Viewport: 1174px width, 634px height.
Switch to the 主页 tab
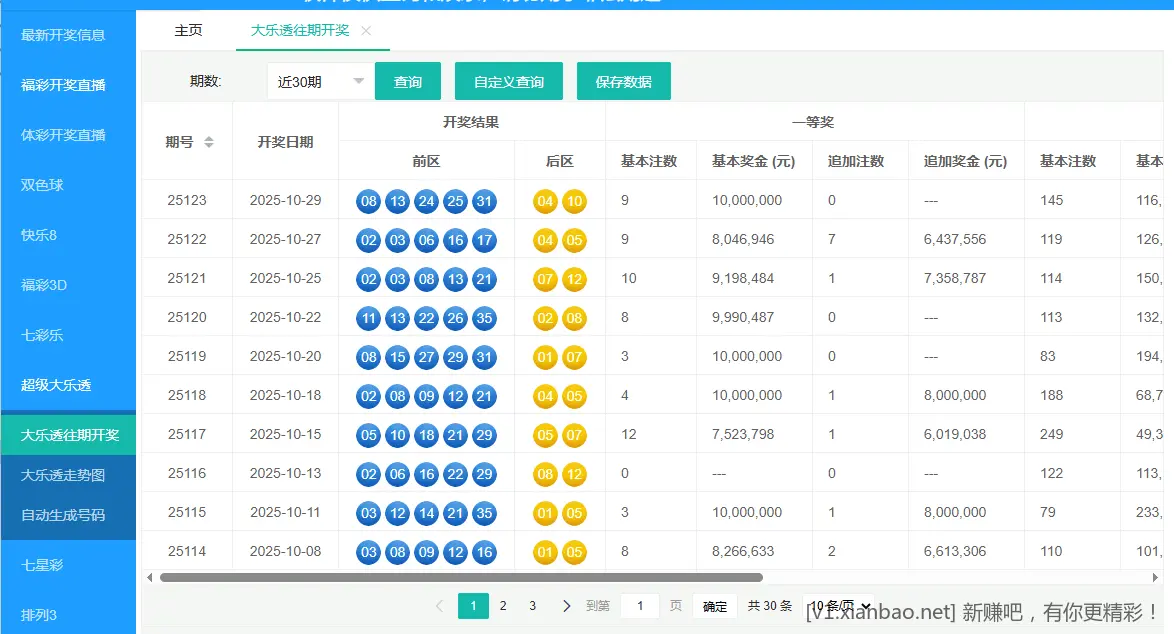(x=188, y=30)
